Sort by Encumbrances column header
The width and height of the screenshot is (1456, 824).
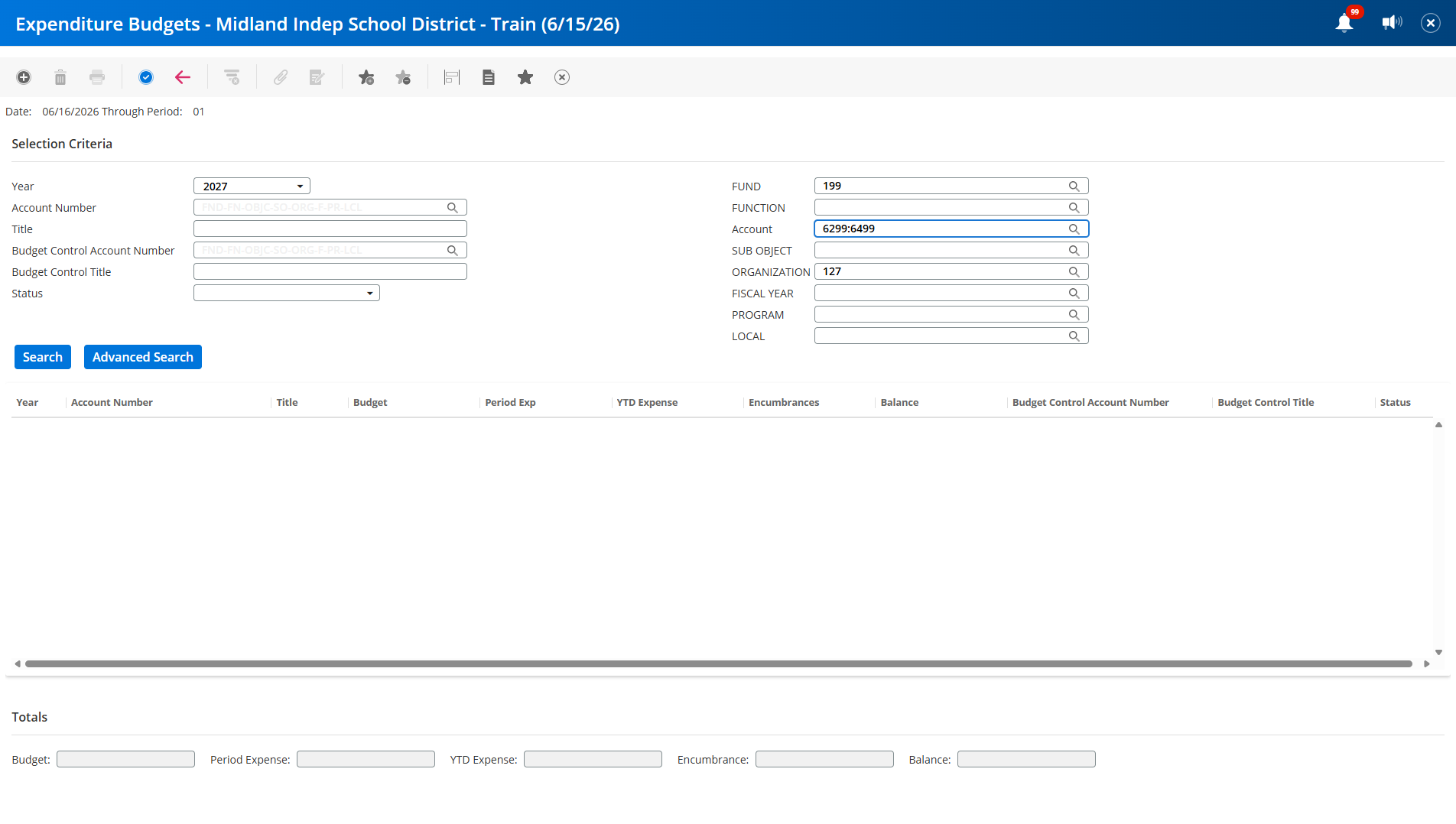pos(784,402)
